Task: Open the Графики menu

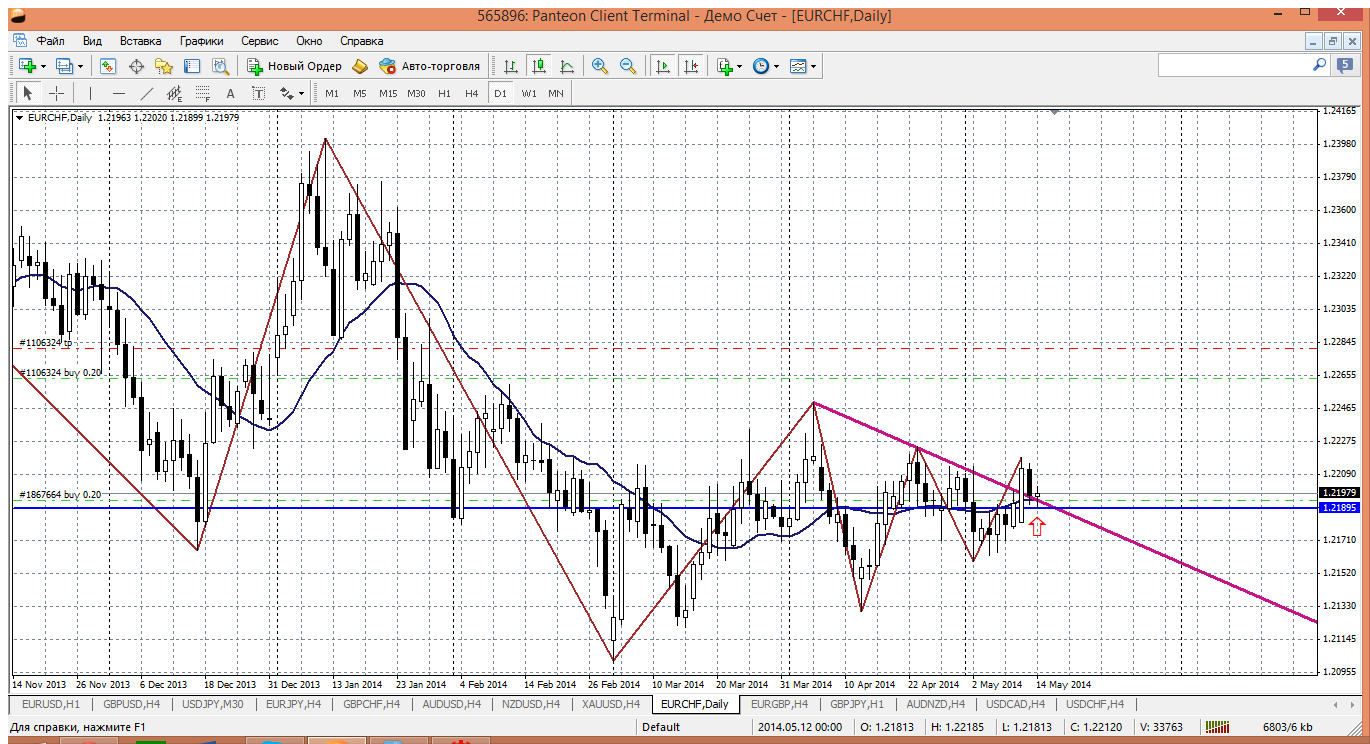Action: coord(201,41)
